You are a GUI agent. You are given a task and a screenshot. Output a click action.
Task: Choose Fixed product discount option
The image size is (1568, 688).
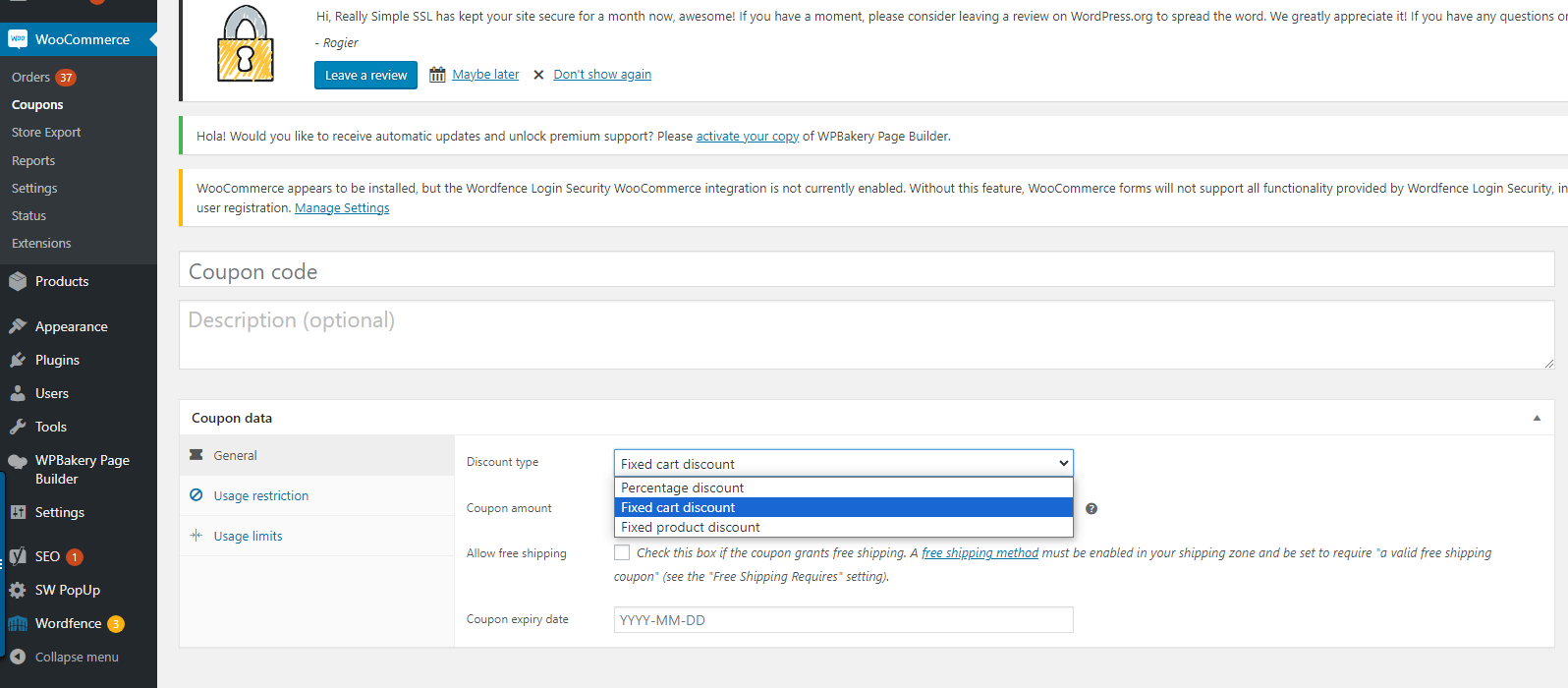click(844, 527)
